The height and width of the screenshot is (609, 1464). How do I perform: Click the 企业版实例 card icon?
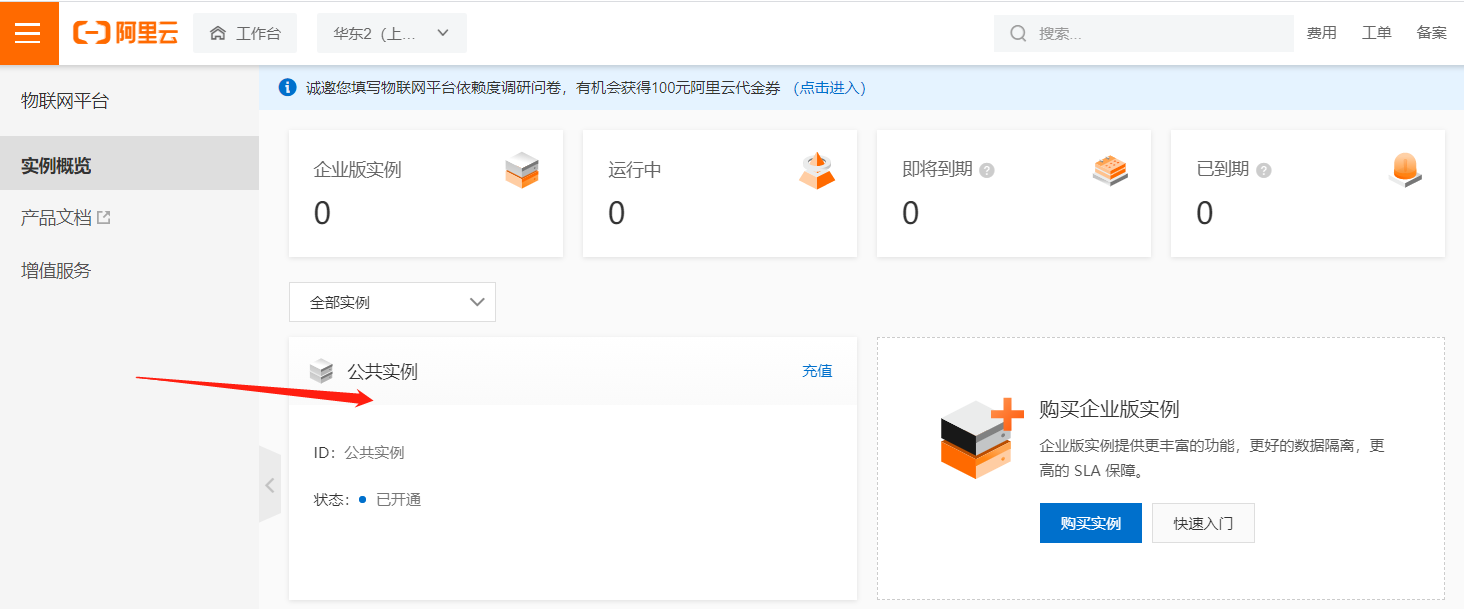[x=521, y=170]
